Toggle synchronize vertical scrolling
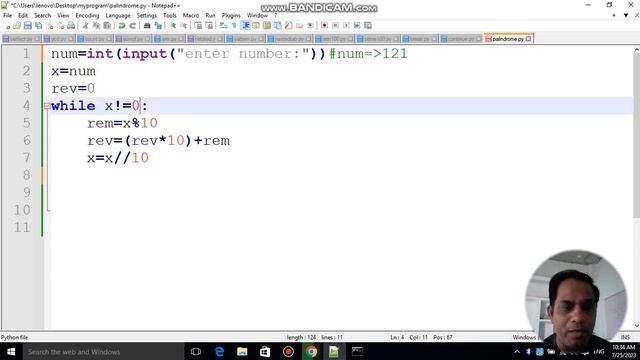 pyautogui.click(x=198, y=25)
